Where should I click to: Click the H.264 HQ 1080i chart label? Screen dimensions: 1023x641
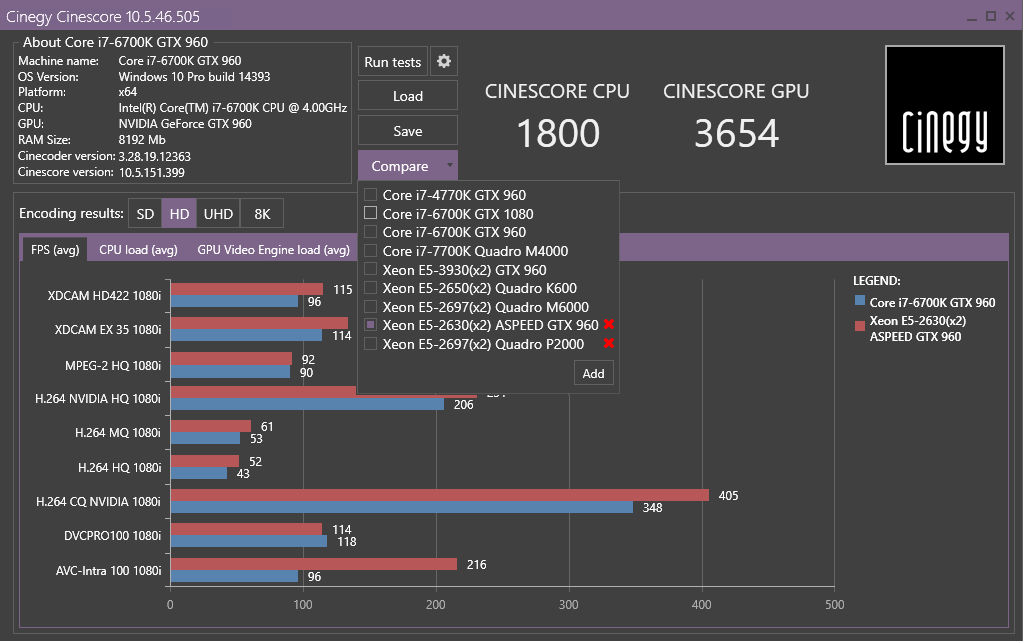(x=119, y=467)
